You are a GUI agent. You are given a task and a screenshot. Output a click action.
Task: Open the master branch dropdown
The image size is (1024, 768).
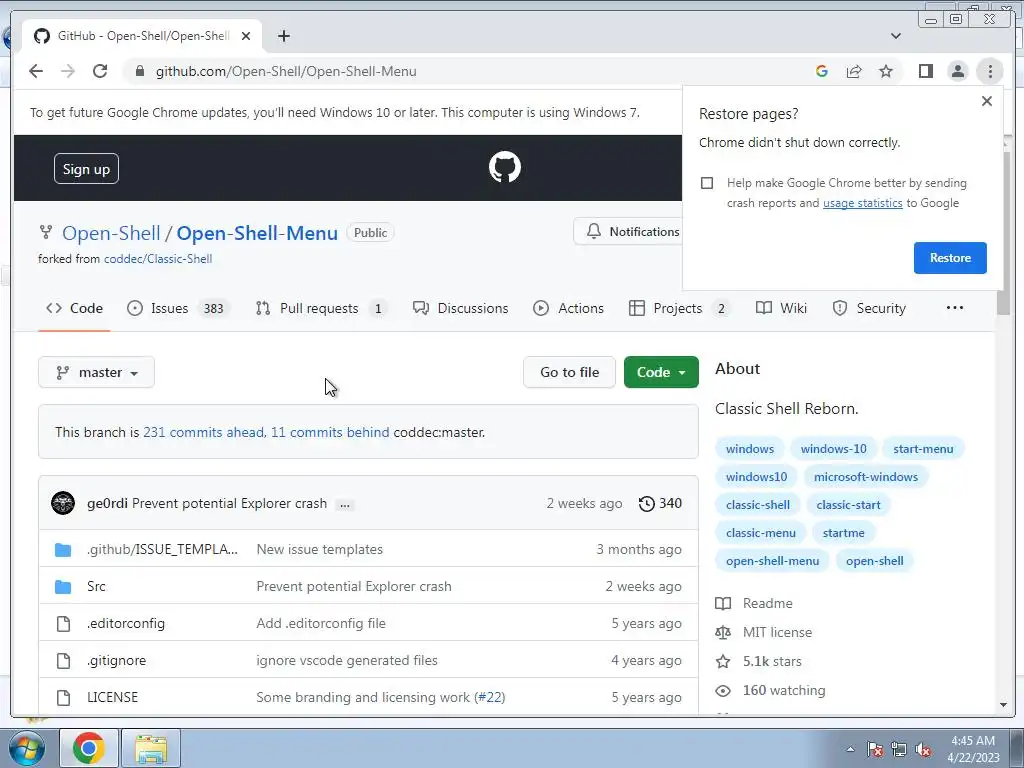point(97,372)
